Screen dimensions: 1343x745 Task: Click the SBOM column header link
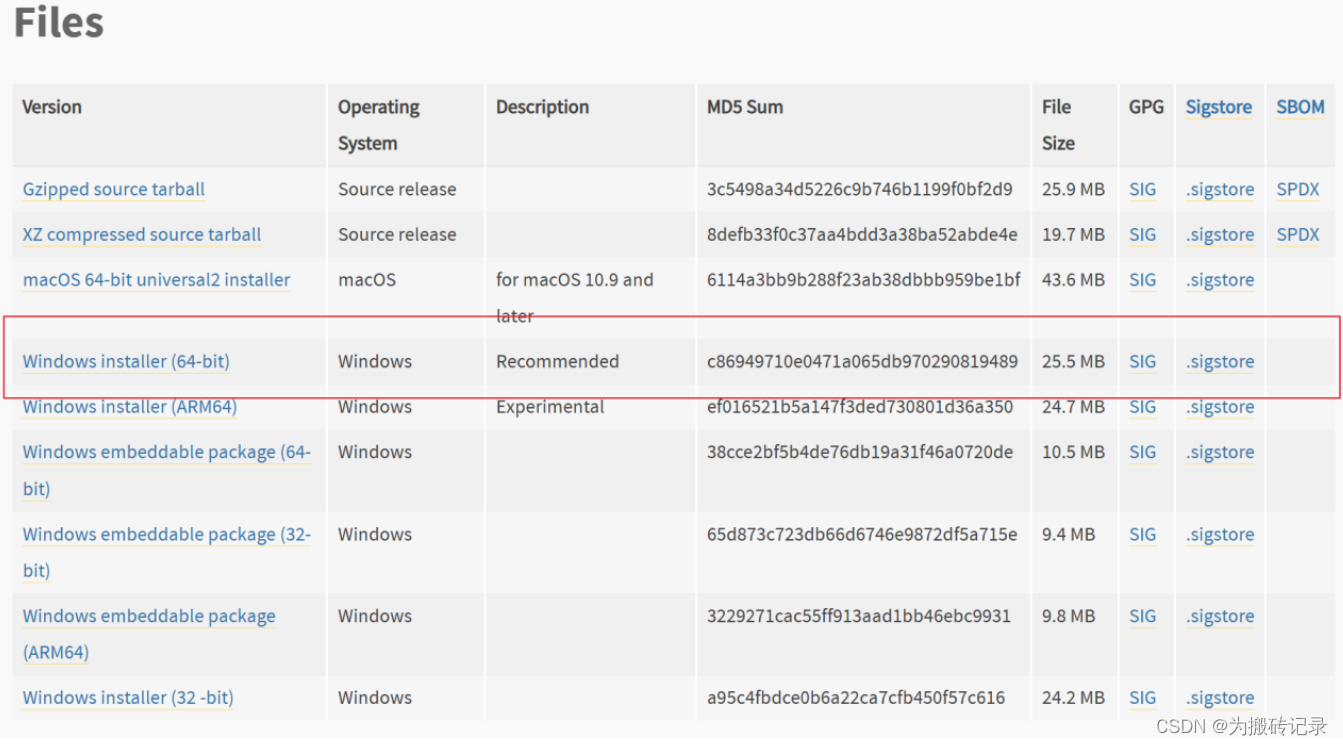coord(1299,107)
